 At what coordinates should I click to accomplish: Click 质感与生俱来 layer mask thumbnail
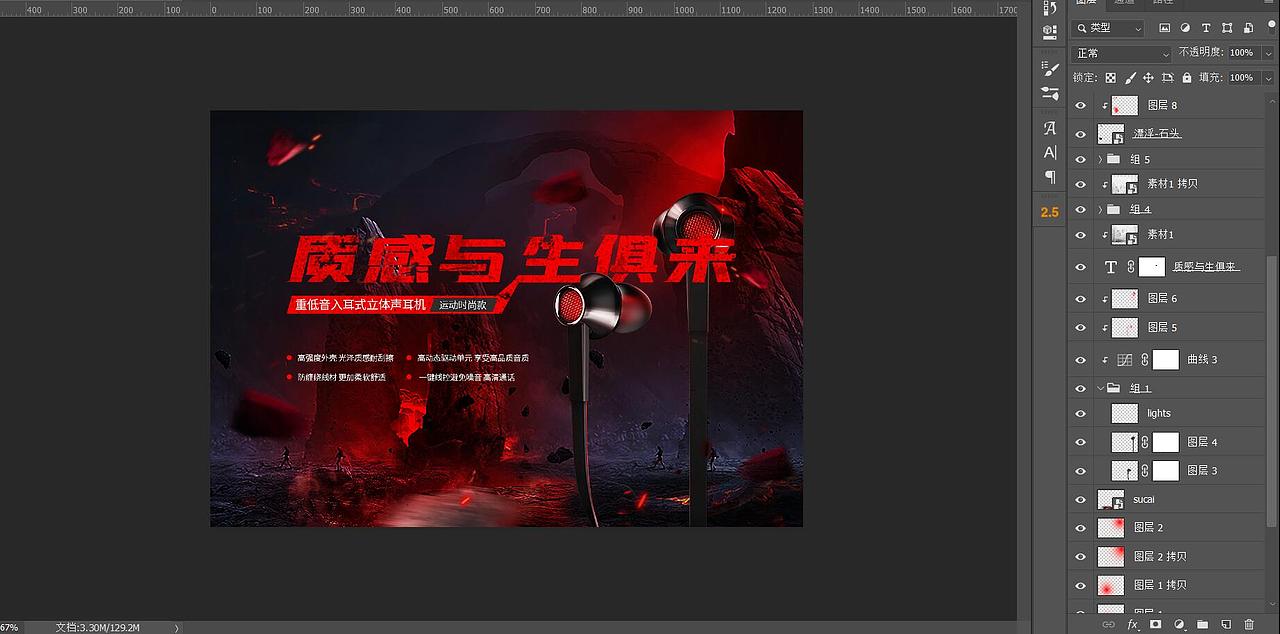1152,267
